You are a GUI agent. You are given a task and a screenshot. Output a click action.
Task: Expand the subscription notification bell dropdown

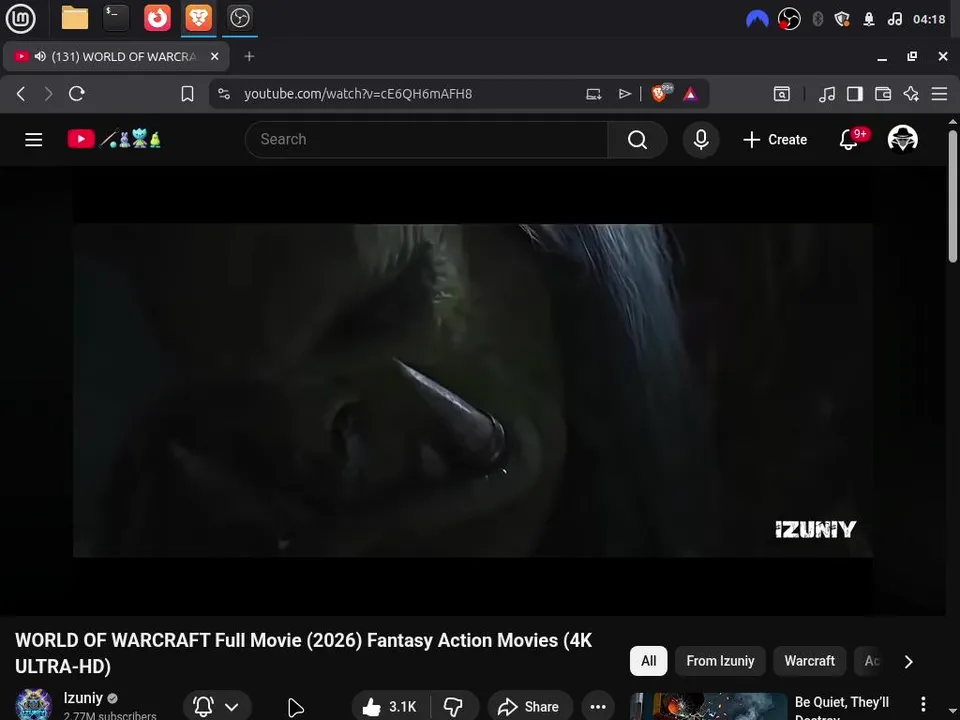tap(217, 707)
